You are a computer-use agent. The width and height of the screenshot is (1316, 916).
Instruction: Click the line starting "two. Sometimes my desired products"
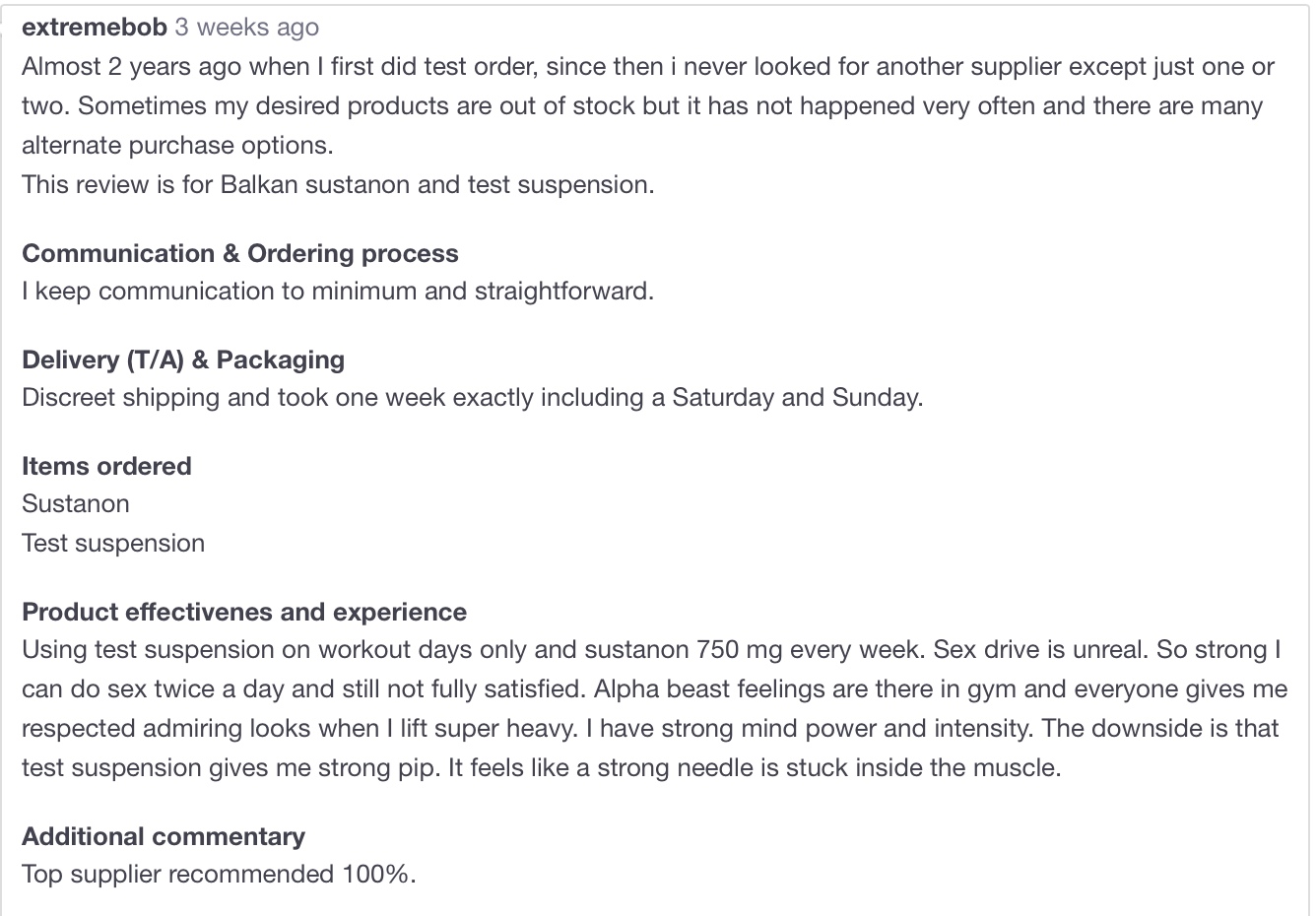pos(642,105)
